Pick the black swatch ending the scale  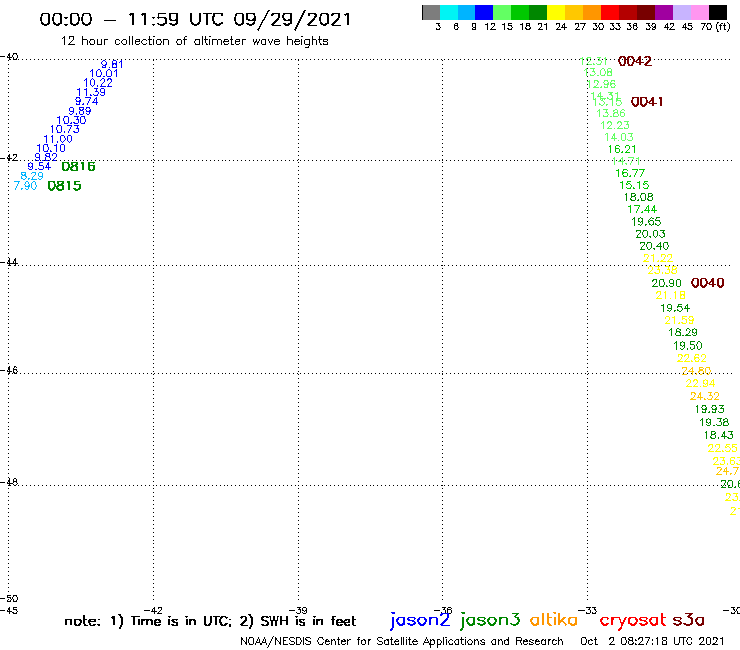718,12
